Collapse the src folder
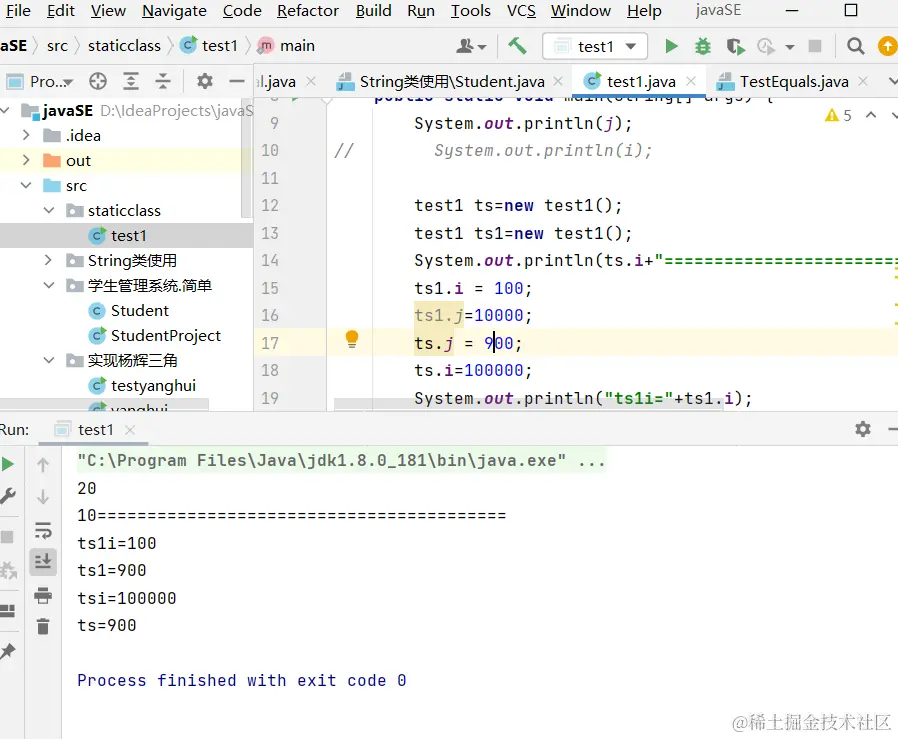The height and width of the screenshot is (739, 898). [x=26, y=185]
